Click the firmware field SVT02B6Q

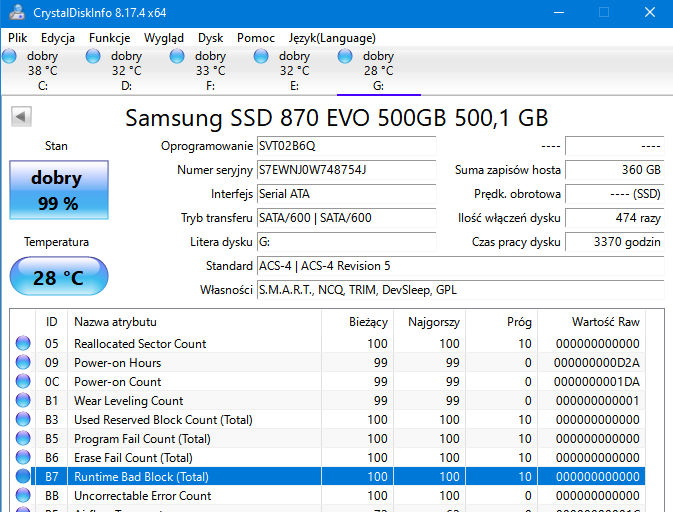346,146
